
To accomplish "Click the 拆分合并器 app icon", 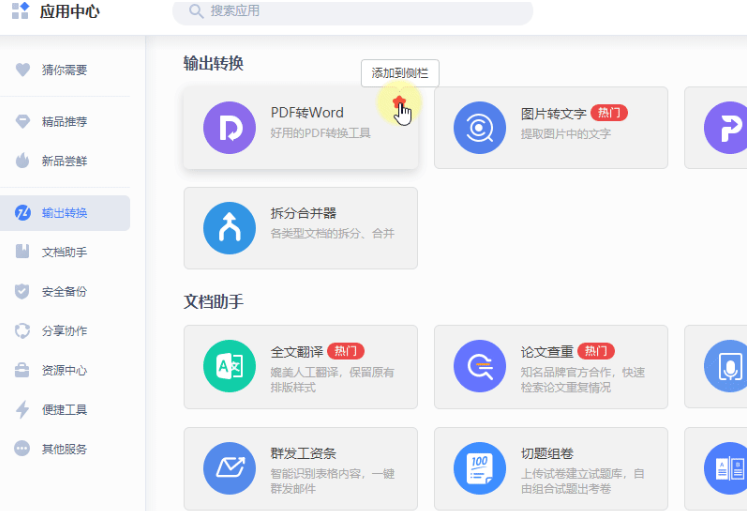I will click(x=229, y=228).
